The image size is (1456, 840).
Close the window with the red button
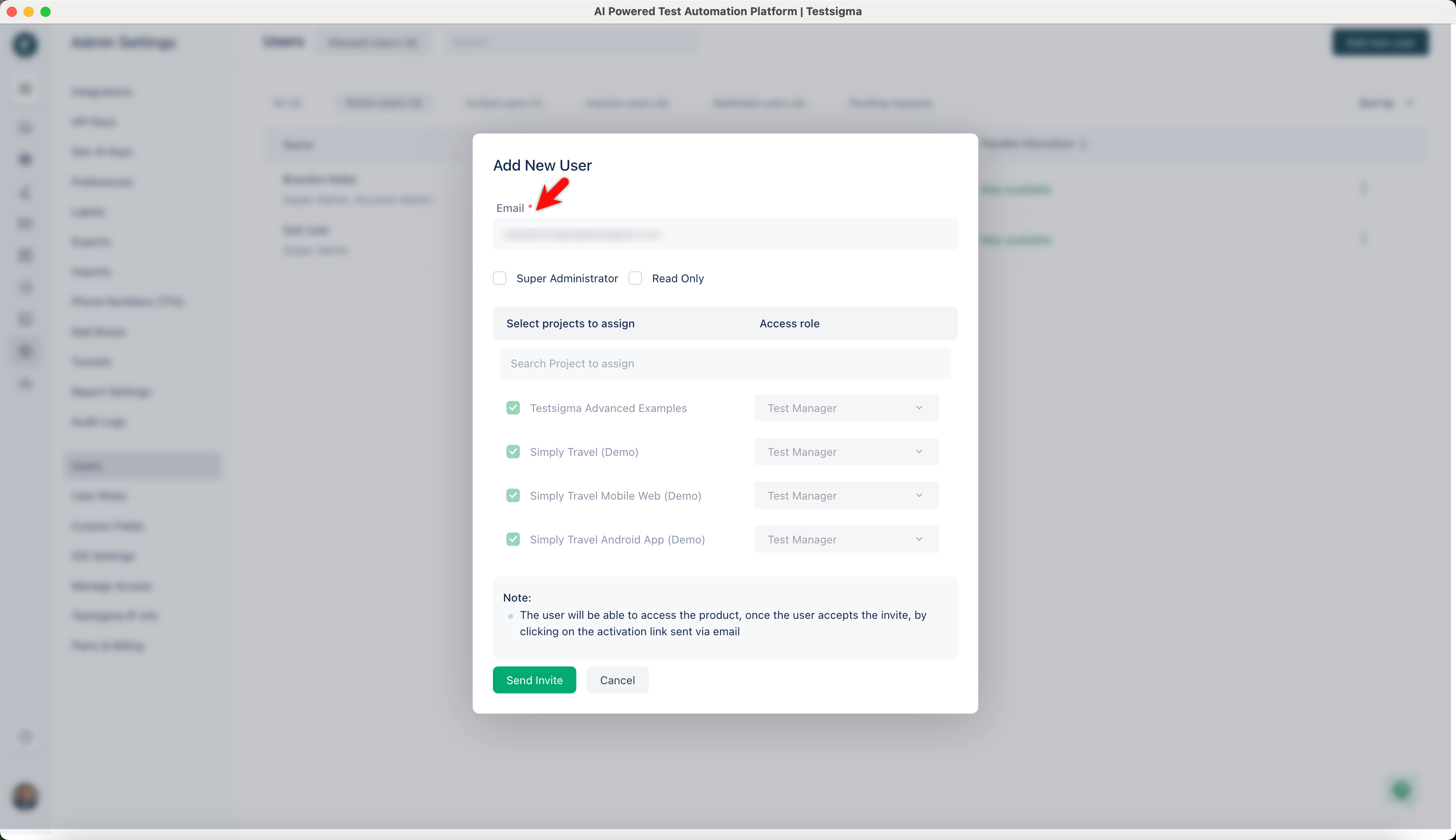[x=11, y=11]
